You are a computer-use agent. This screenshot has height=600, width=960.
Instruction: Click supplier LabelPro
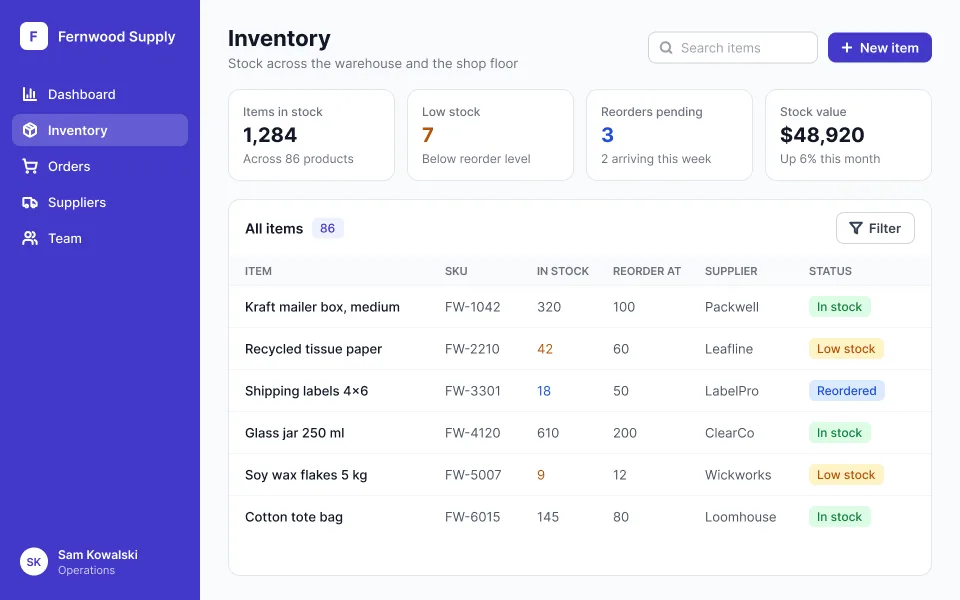point(732,391)
